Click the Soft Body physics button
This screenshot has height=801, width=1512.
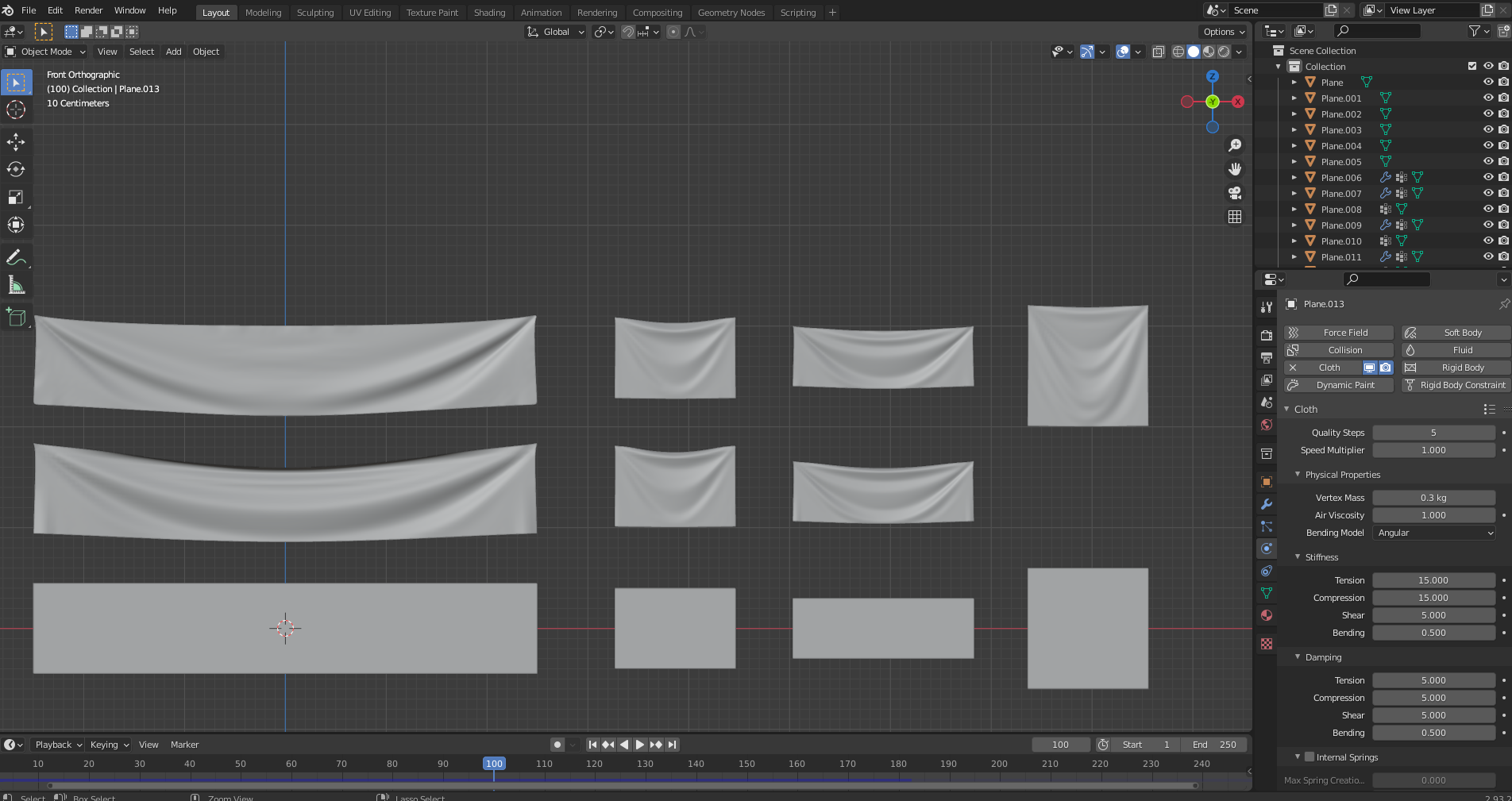pyautogui.click(x=1456, y=333)
